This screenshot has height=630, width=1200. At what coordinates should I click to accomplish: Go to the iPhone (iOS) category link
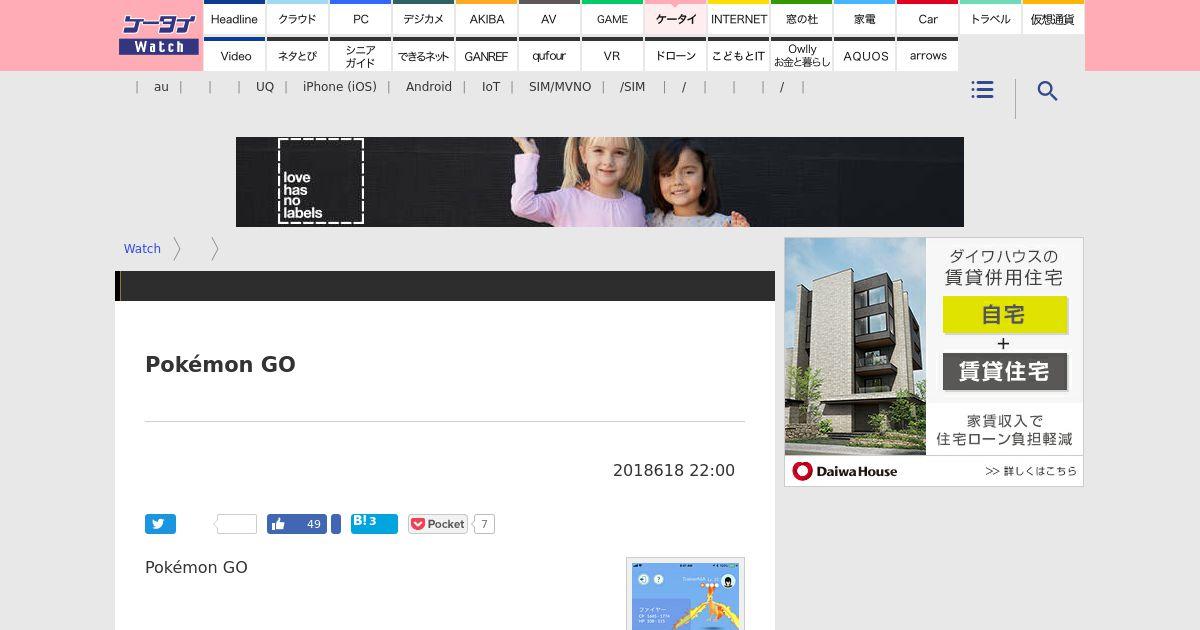[340, 87]
